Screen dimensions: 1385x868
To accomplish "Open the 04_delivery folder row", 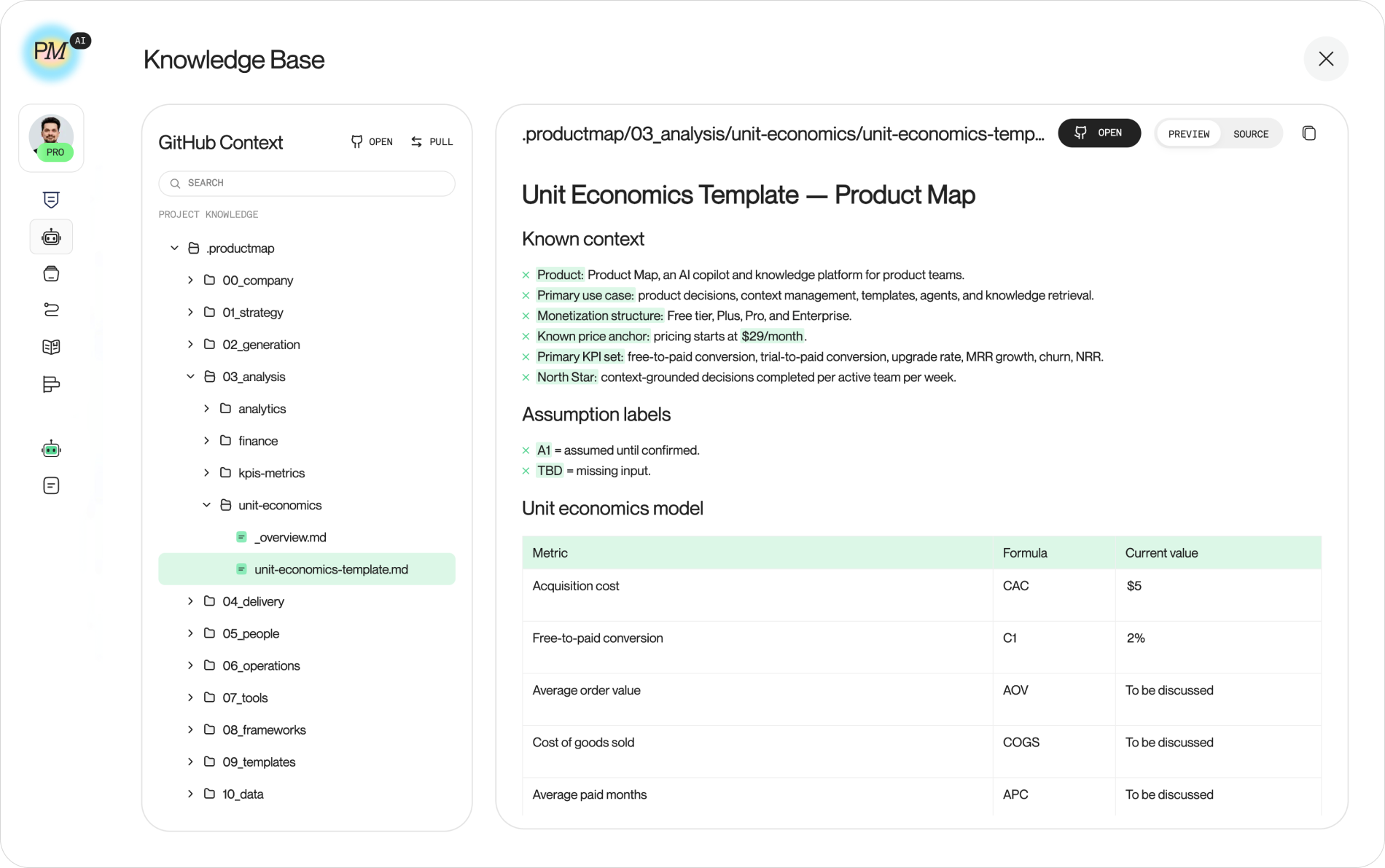I will click(307, 601).
